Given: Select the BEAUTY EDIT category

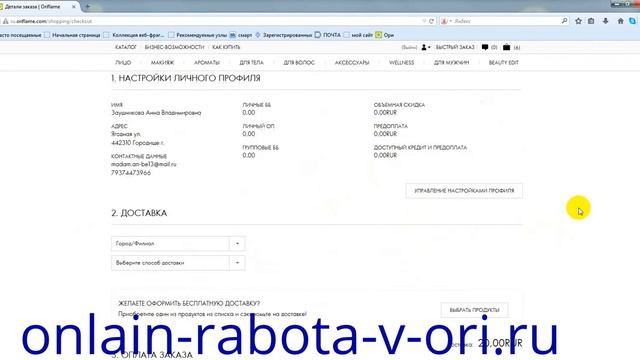Looking at the screenshot, I should click(504, 63).
